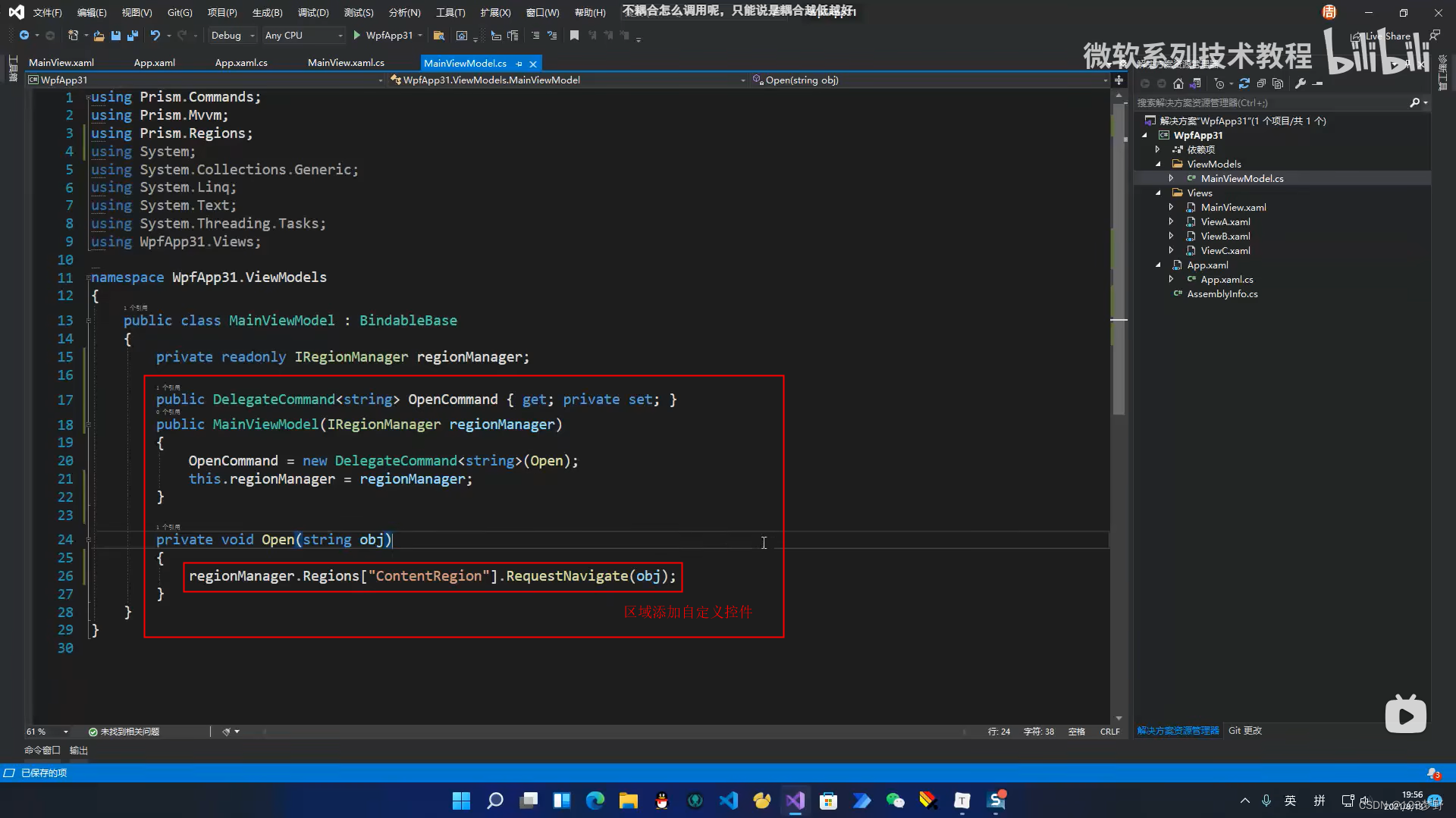Save the current file with the disk icon
This screenshot has height=818, width=1456.
pos(116,36)
